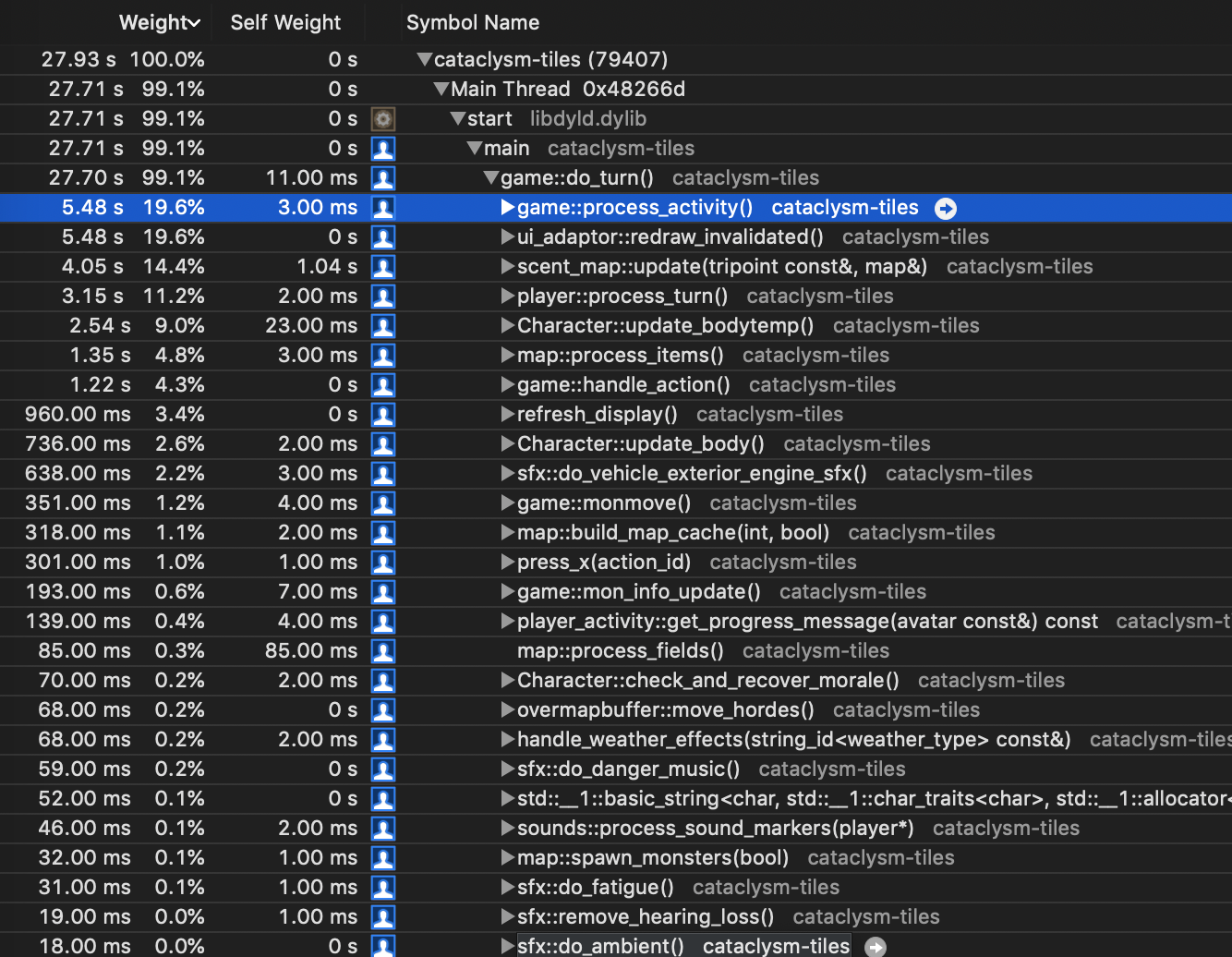This screenshot has height=957, width=1232.
Task: Collapse the game::do_turn() call tree
Action: [x=491, y=178]
